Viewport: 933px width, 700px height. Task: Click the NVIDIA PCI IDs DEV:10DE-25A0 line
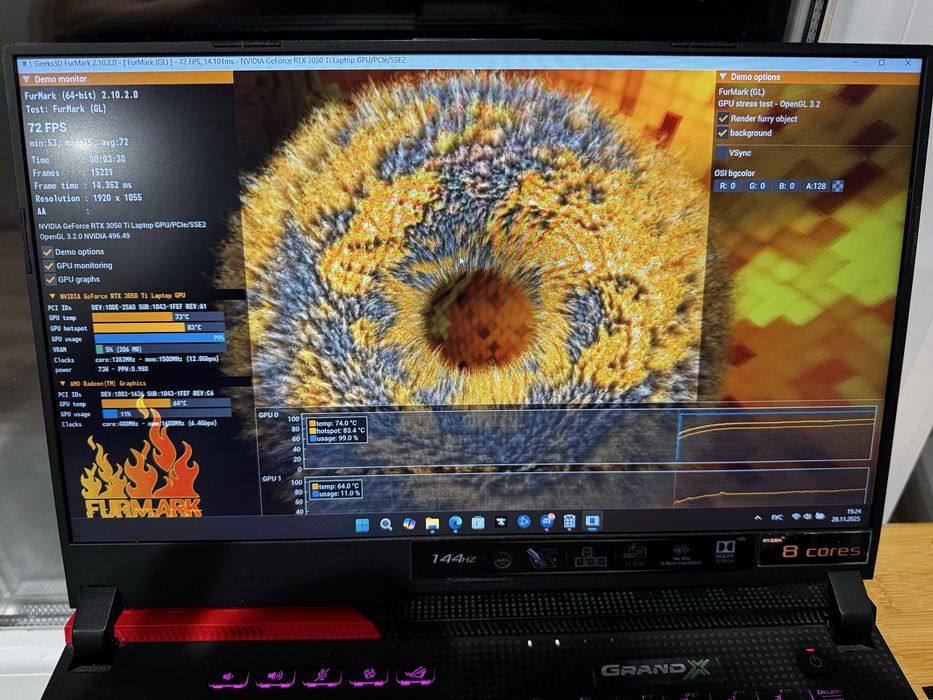point(128,307)
